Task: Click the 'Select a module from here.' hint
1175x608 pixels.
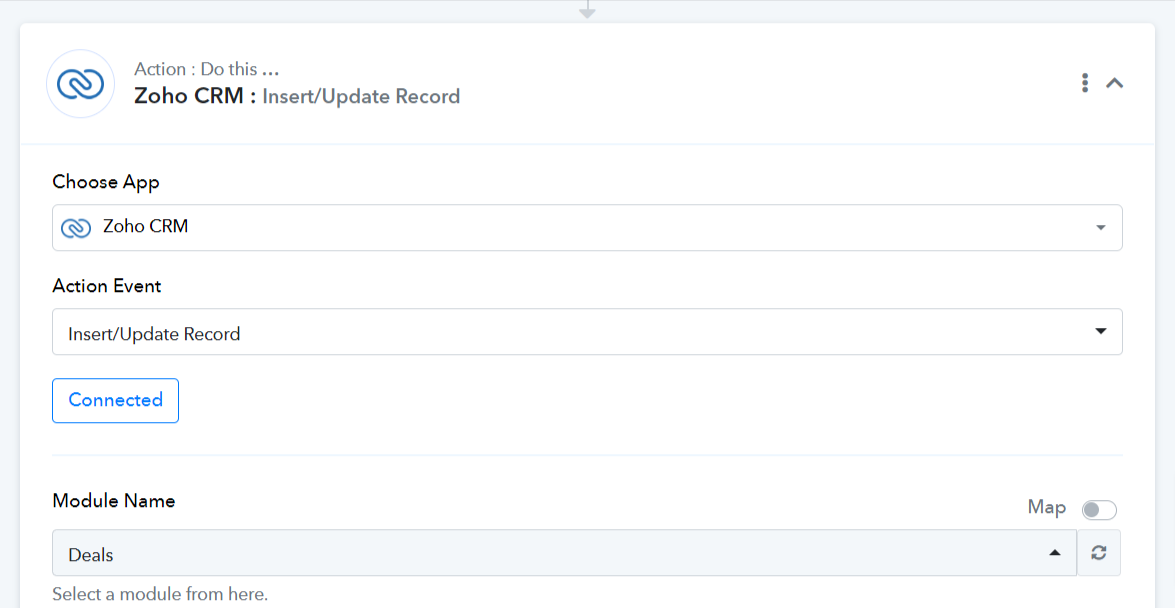Action: click(160, 595)
